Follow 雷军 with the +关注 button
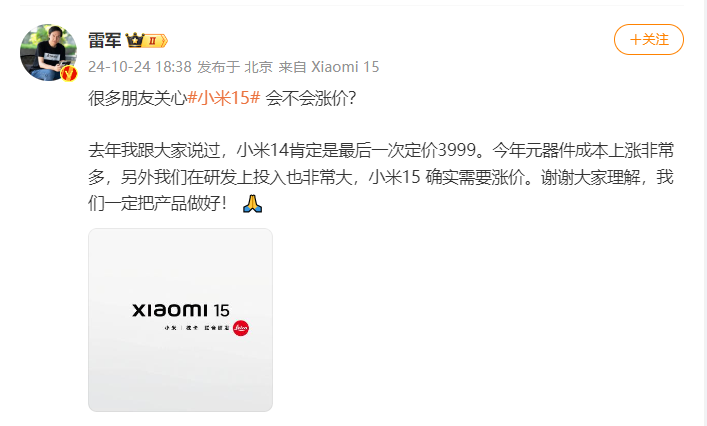The height and width of the screenshot is (426, 707). pyautogui.click(x=648, y=40)
